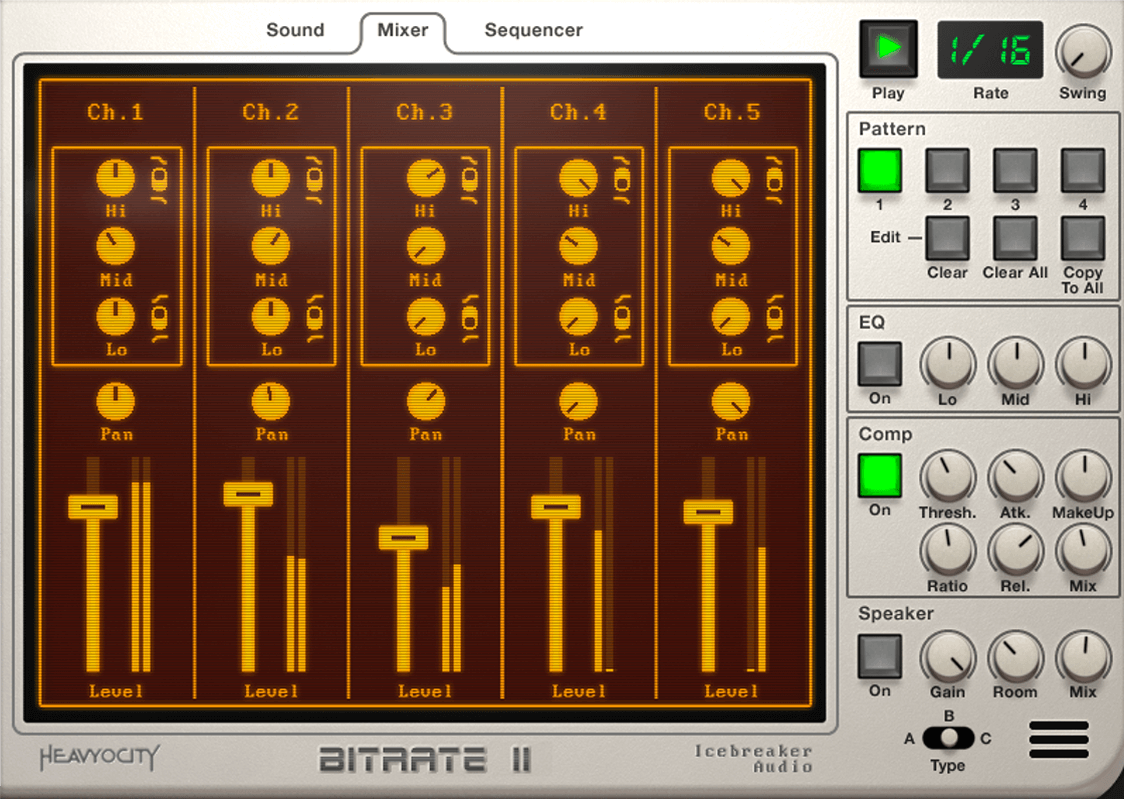Screen dimensions: 1124x799
Task: Select Pattern 3 button
Action: coord(1014,171)
